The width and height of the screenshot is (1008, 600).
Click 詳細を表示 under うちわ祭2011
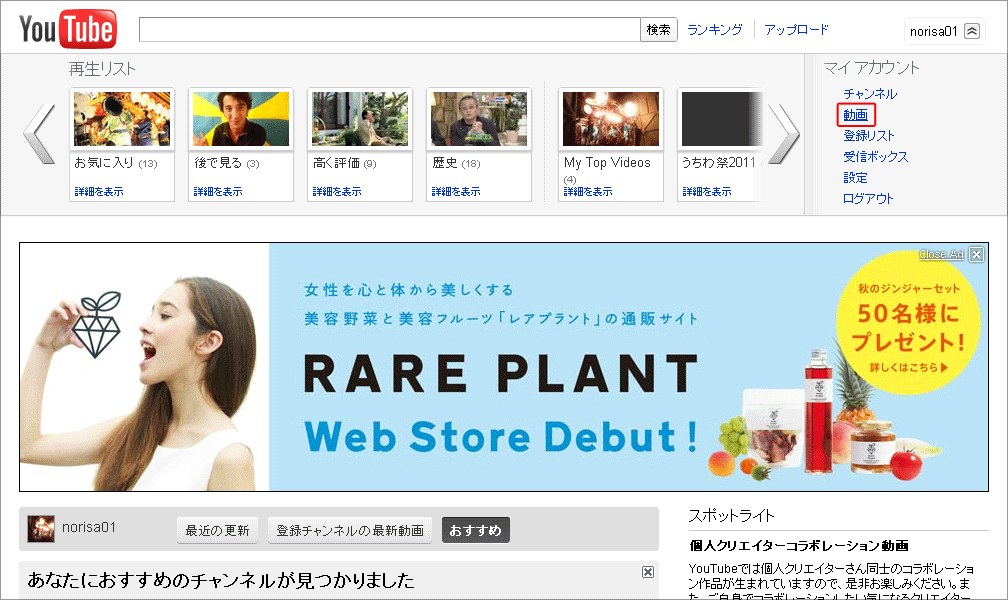click(707, 192)
